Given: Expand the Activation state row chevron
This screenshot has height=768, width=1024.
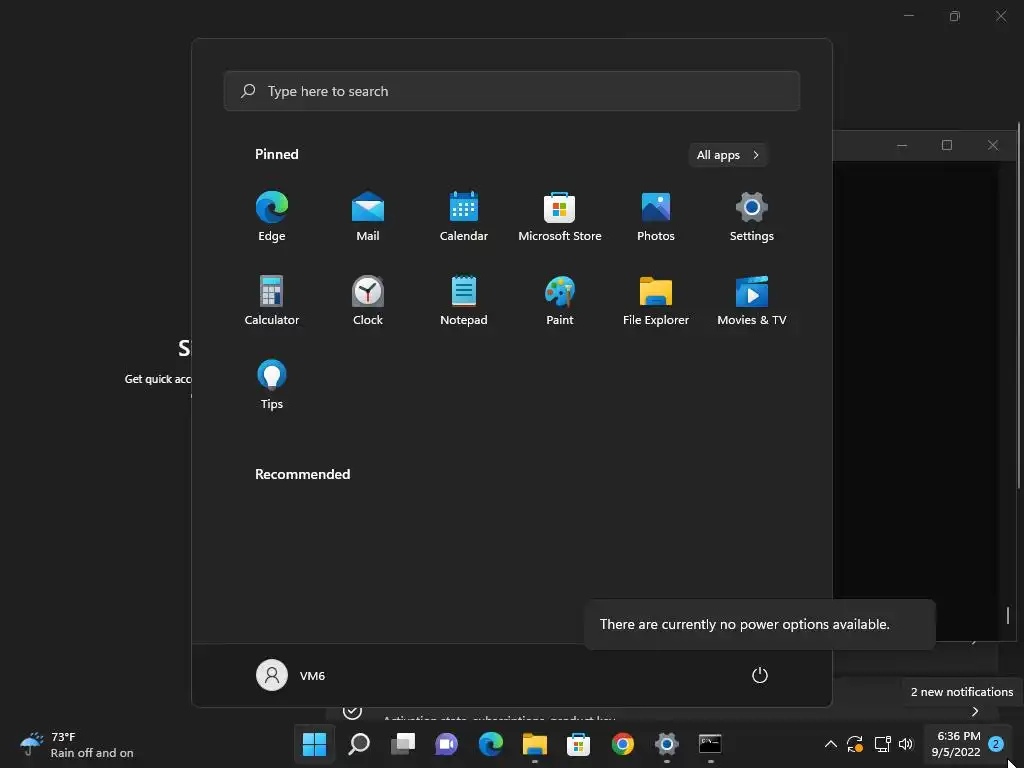Looking at the screenshot, I should click(975, 711).
